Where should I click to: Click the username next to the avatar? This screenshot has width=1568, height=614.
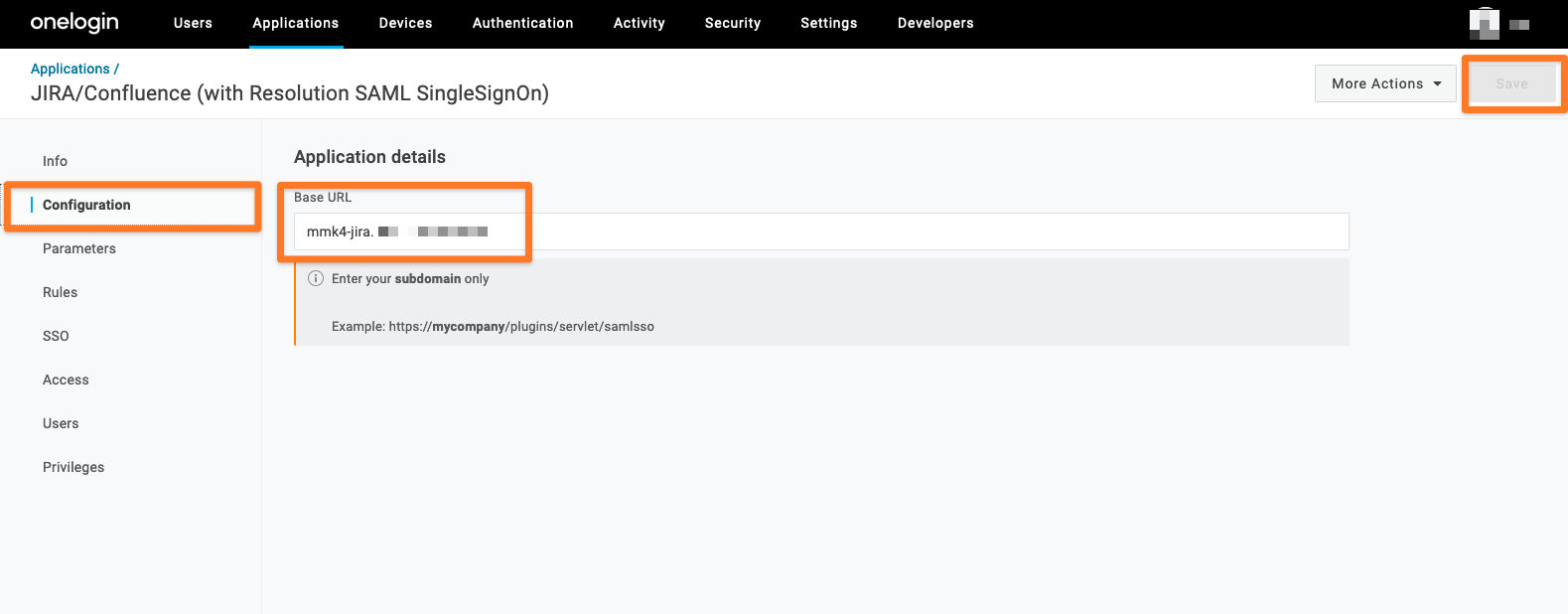click(1519, 24)
